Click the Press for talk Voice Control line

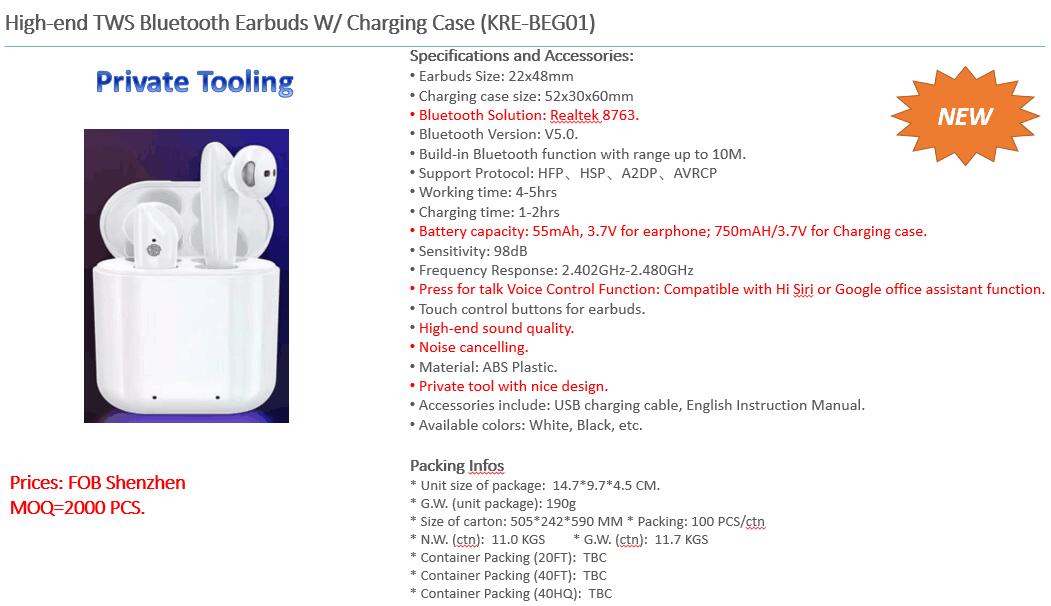coord(727,290)
